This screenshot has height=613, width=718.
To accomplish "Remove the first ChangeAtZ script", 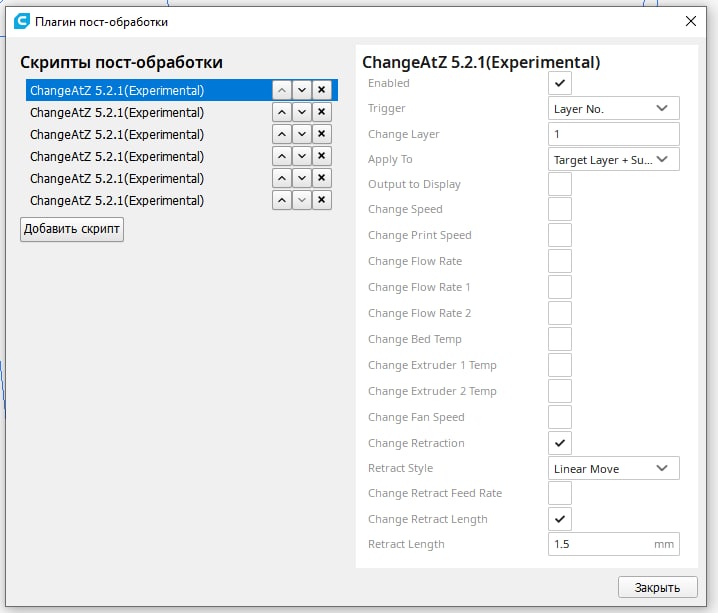I will coord(321,90).
